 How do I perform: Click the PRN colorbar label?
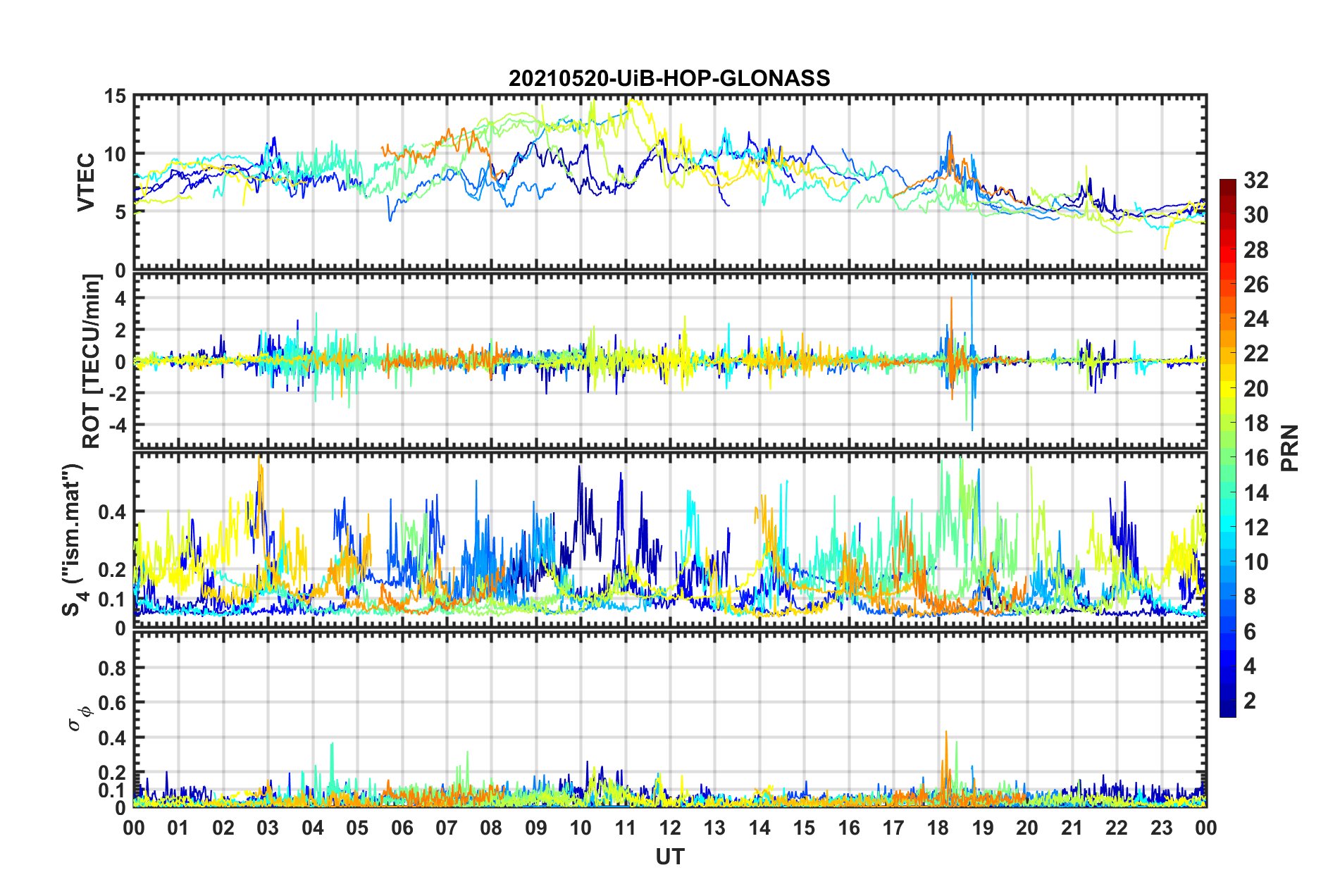1290,448
